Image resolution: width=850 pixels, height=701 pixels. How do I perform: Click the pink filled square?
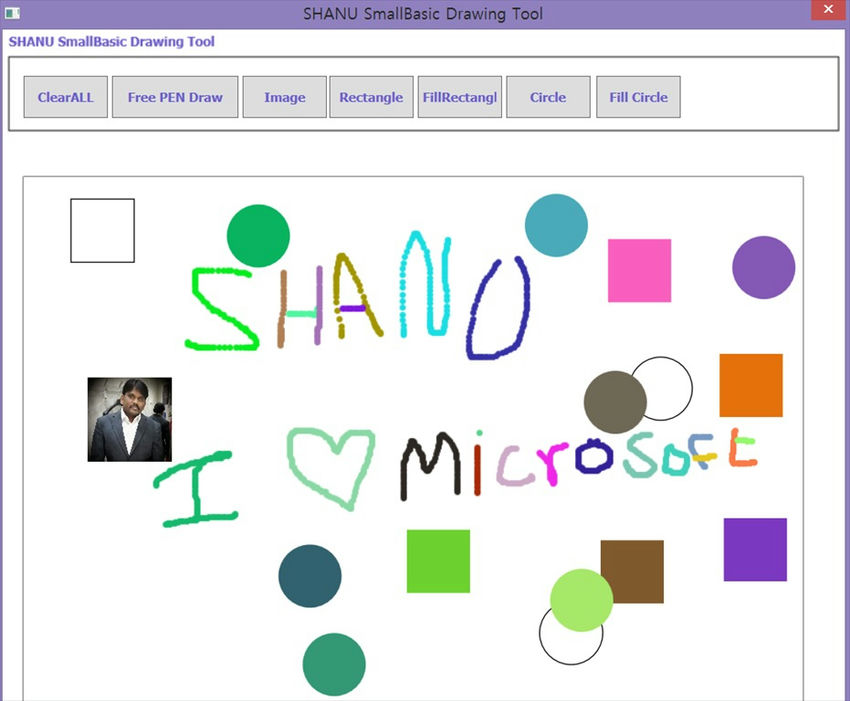[640, 271]
